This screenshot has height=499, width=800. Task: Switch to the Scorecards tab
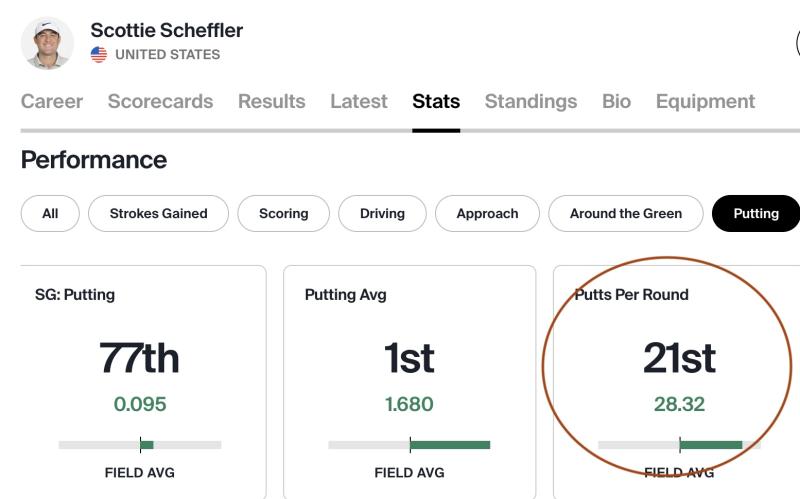pos(160,101)
